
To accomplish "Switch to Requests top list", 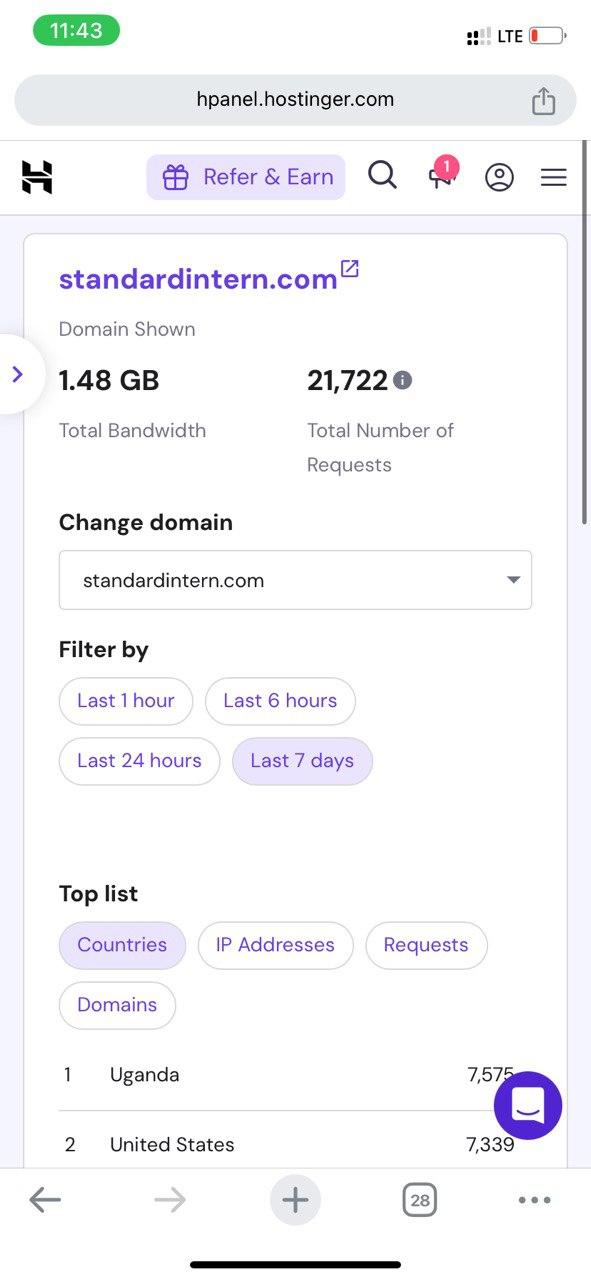I will (x=426, y=945).
